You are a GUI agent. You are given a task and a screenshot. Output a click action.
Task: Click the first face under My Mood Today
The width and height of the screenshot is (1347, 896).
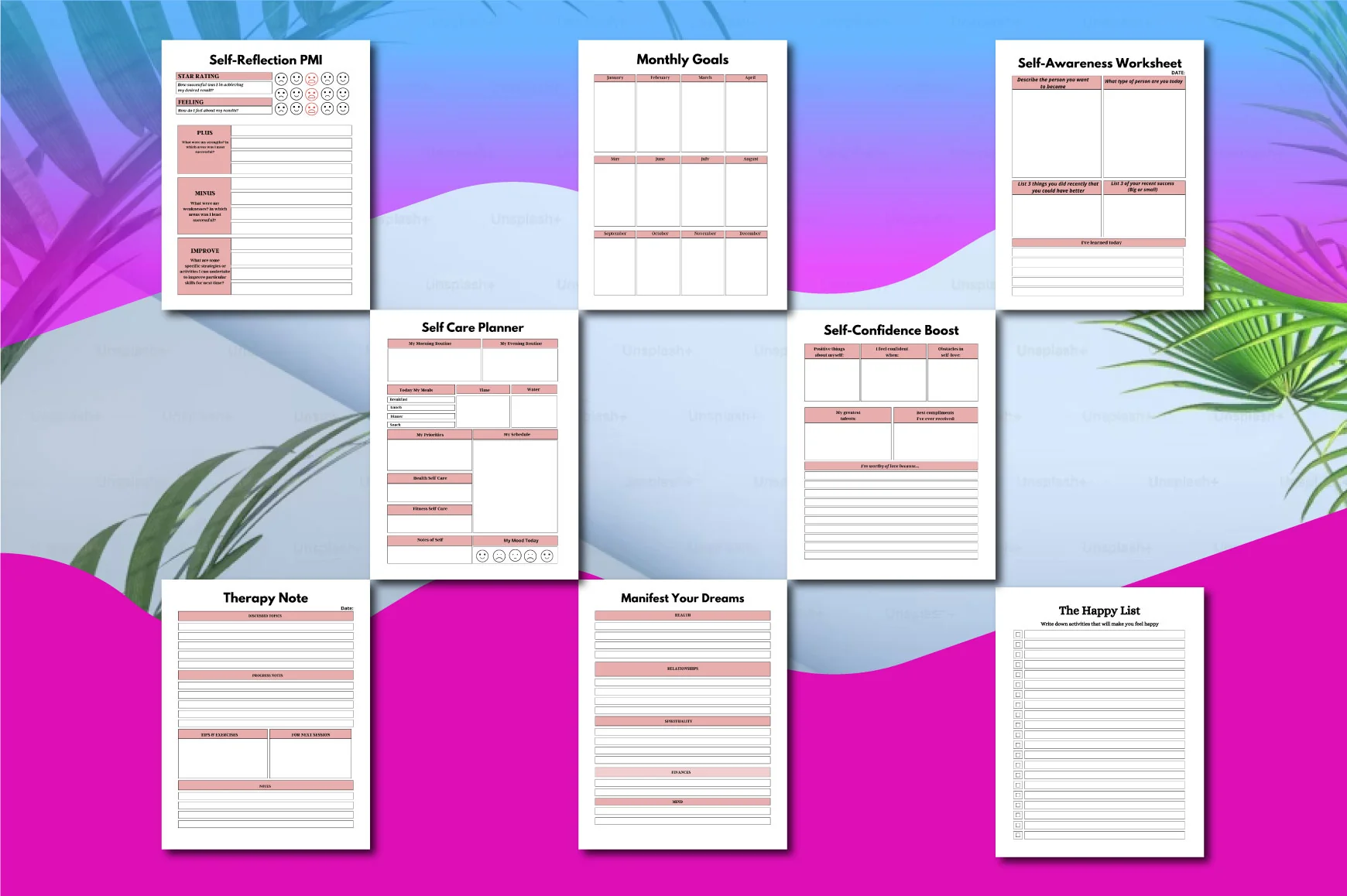tap(482, 556)
